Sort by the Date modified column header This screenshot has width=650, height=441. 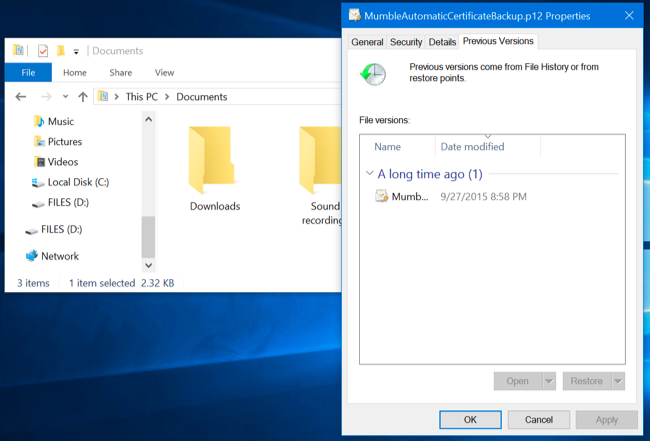tap(488, 146)
